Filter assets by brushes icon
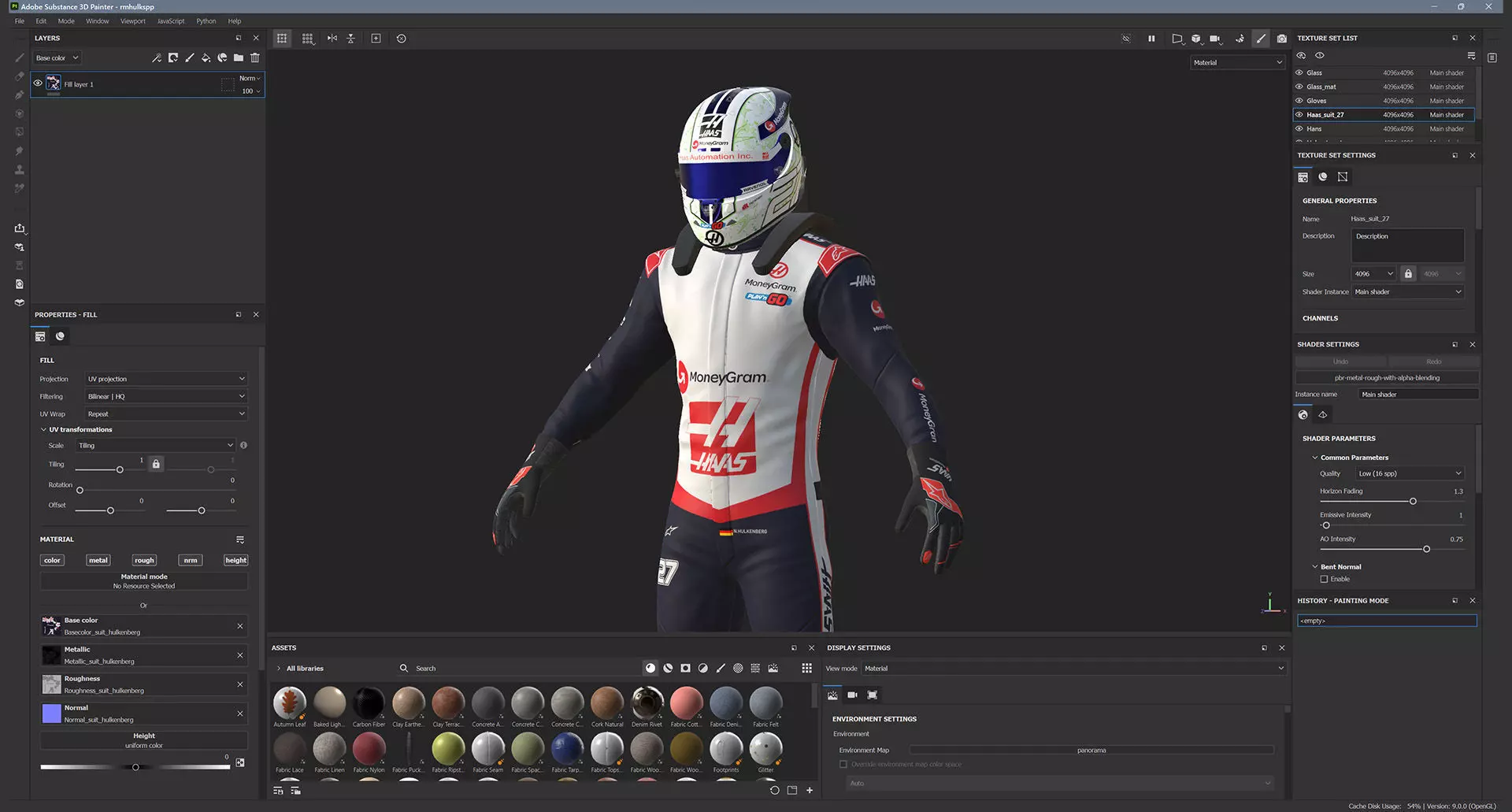 click(x=721, y=668)
